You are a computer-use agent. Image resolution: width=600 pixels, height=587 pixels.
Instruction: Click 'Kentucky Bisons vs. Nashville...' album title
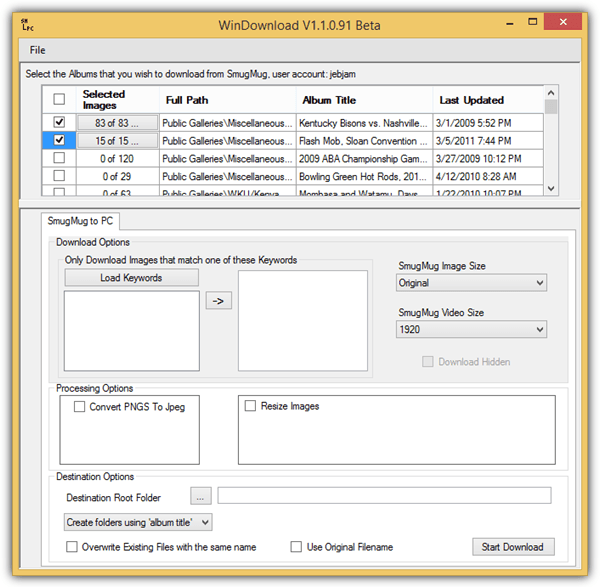point(364,123)
